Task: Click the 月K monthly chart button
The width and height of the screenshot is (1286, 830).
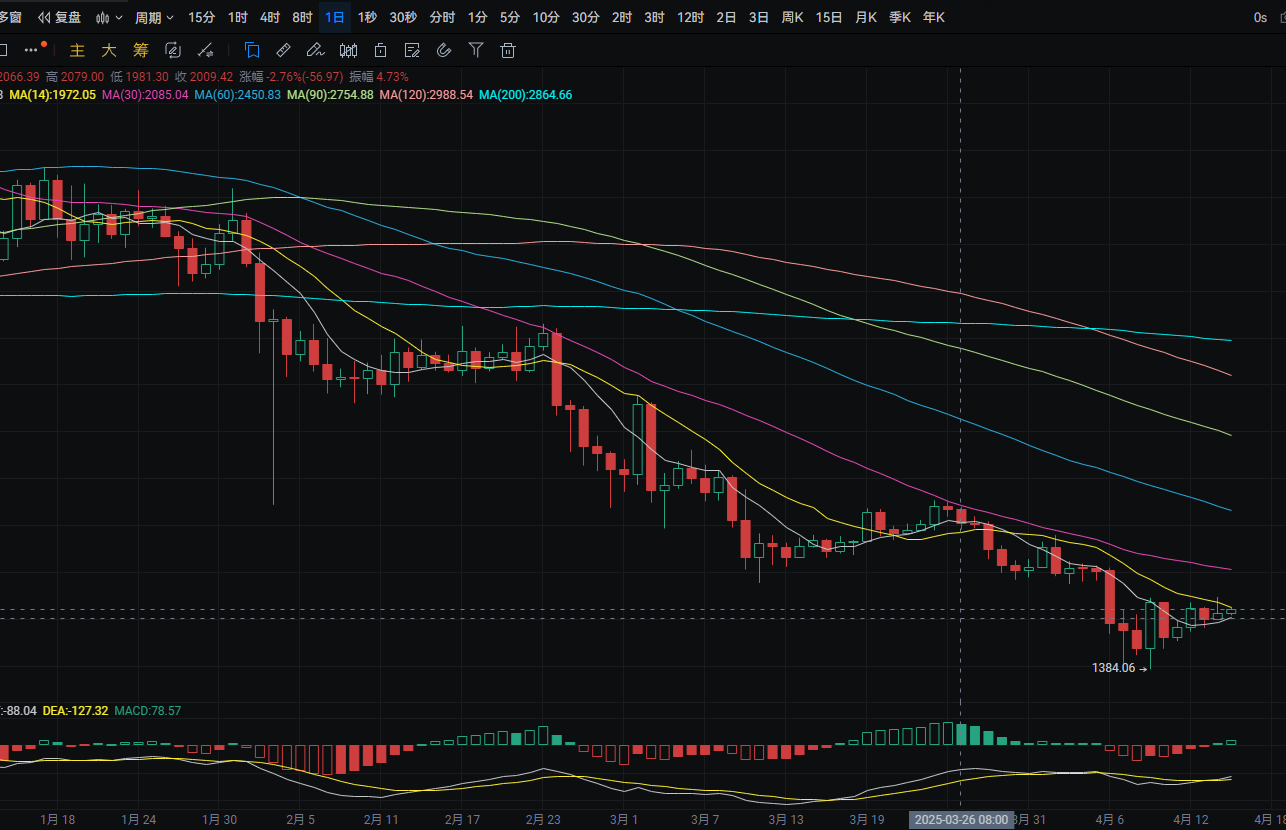Action: (865, 17)
